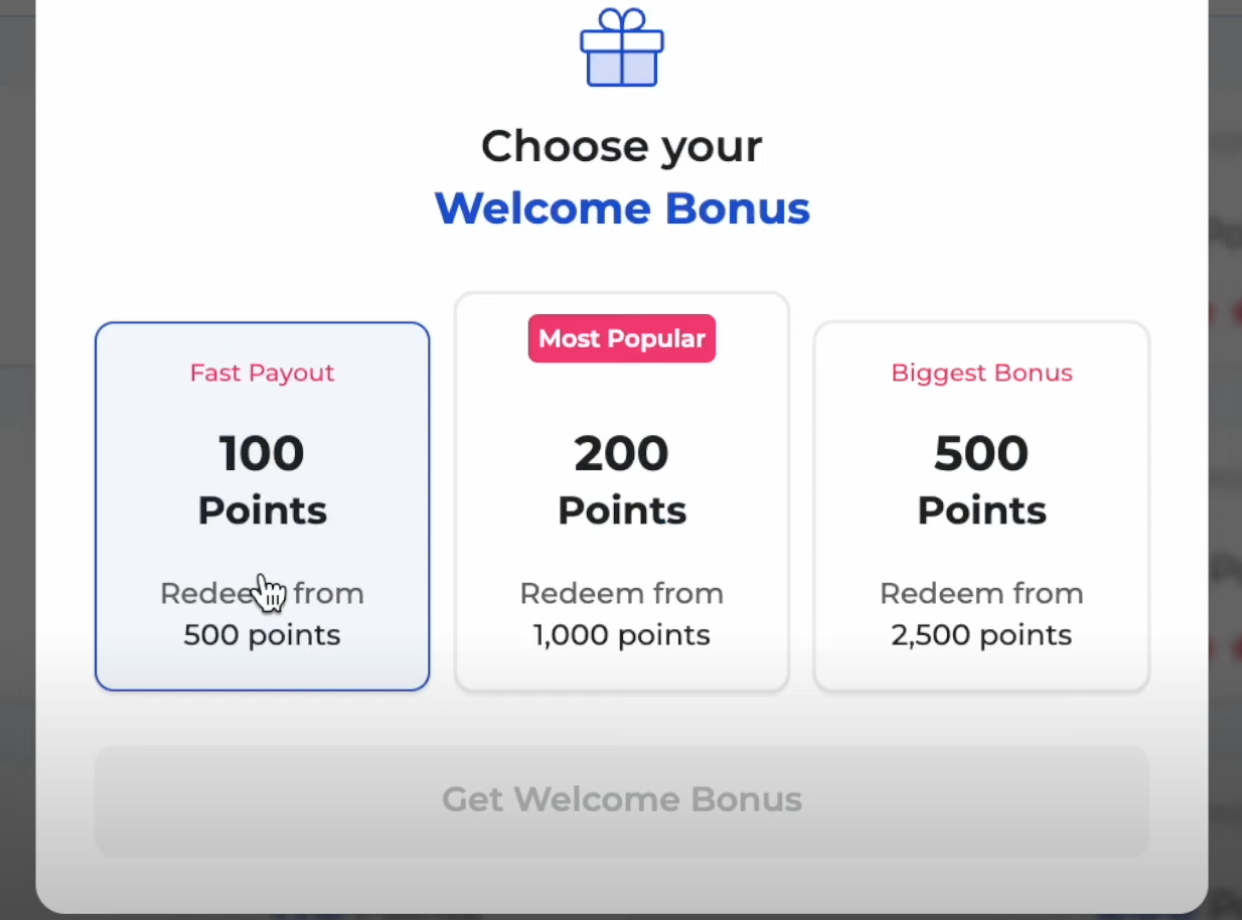Click the Fast Payout label text
The width and height of the screenshot is (1242, 920).
(262, 373)
